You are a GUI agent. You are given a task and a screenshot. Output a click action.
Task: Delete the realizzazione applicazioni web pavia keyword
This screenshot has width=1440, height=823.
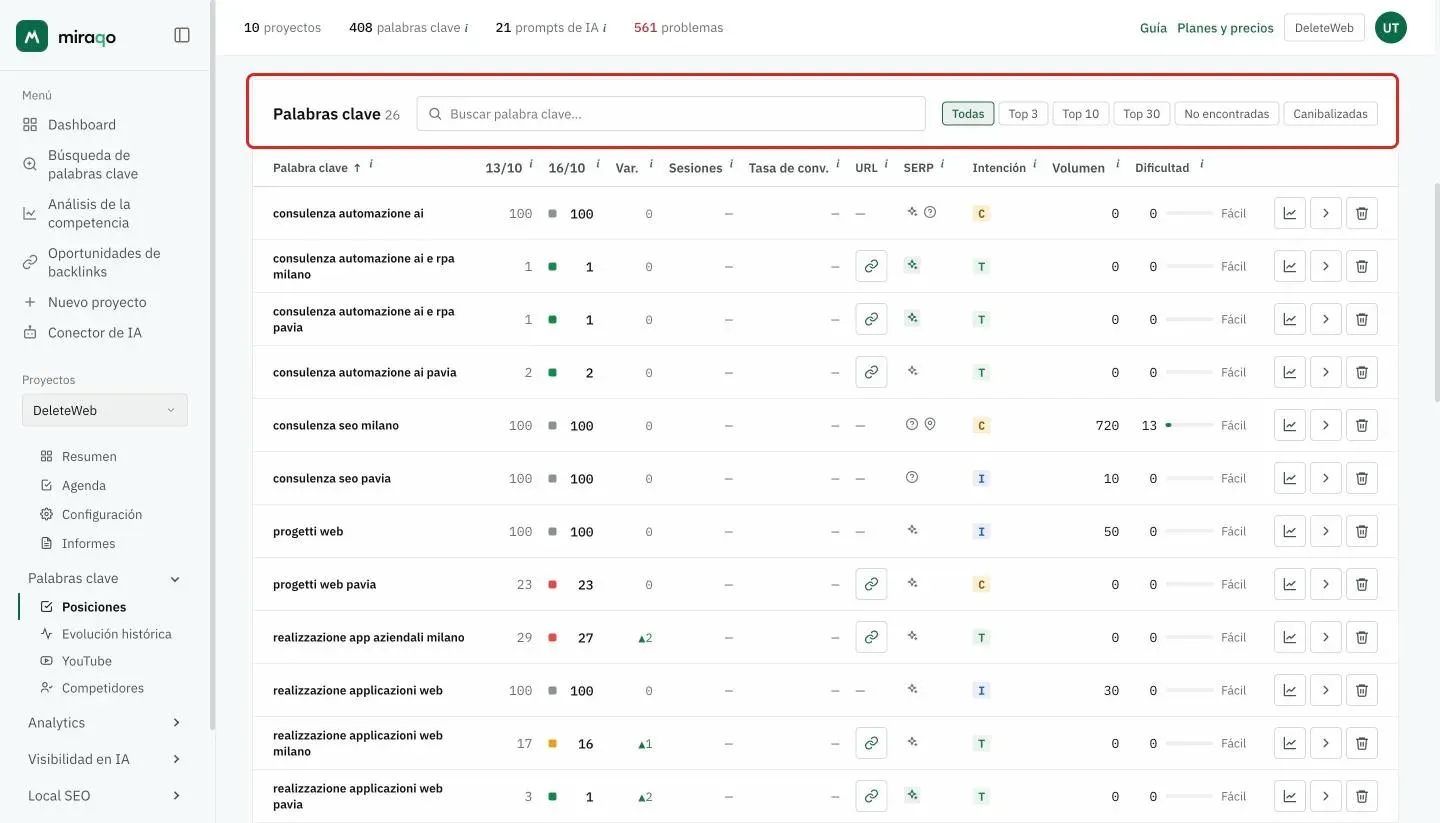pyautogui.click(x=1362, y=796)
